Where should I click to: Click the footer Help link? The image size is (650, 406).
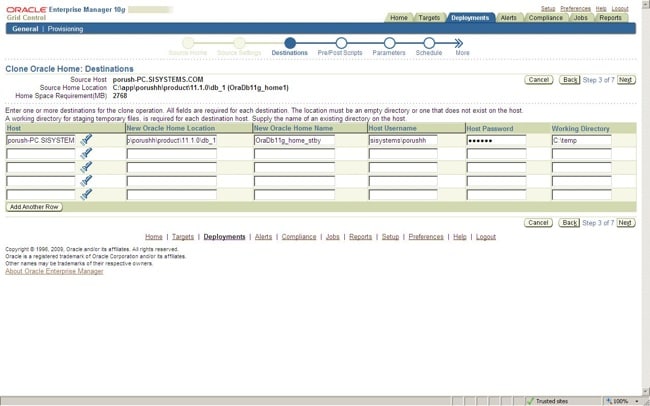pyautogui.click(x=459, y=237)
